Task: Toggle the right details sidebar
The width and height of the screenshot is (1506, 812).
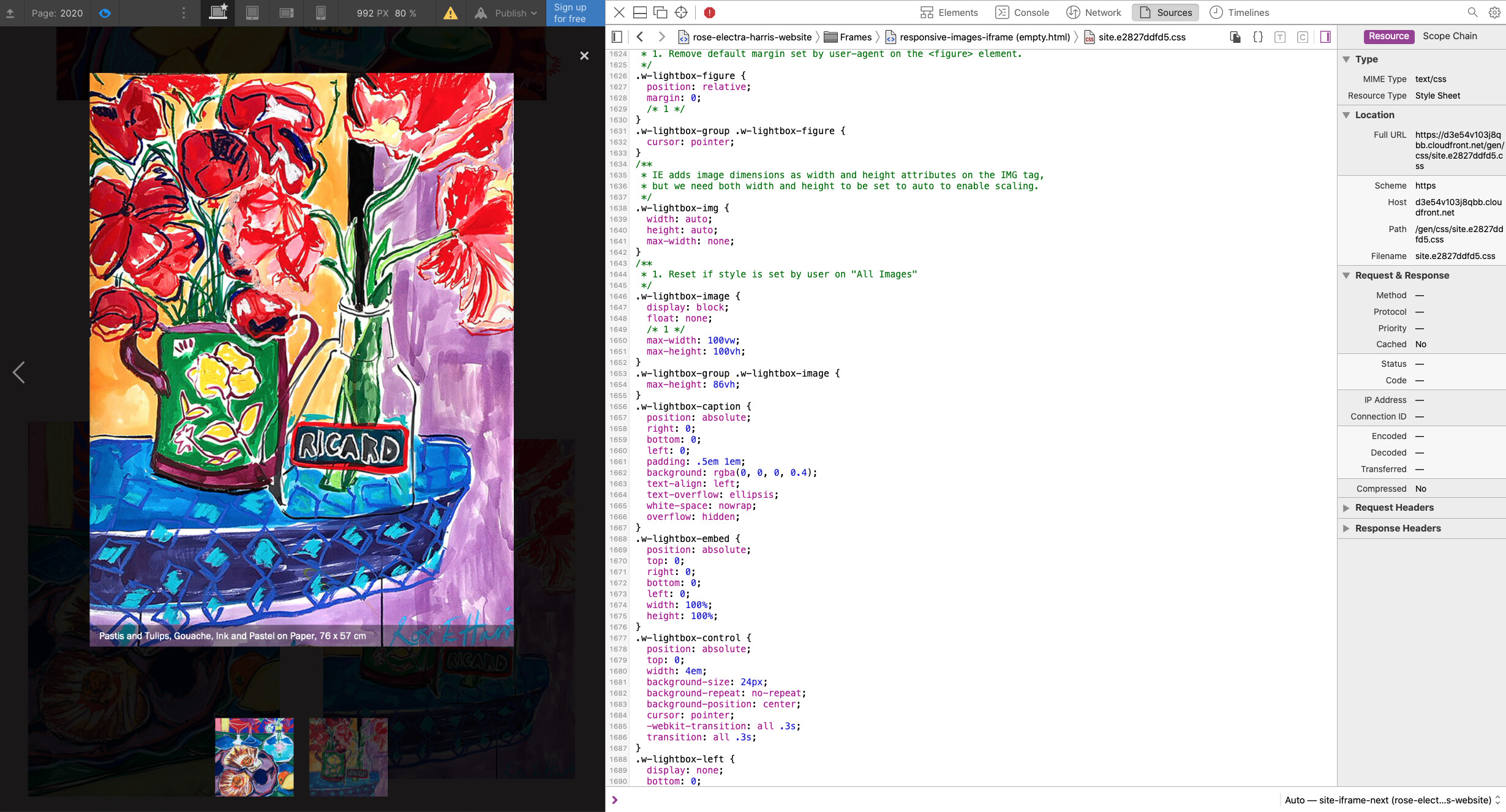Action: 1325,37
